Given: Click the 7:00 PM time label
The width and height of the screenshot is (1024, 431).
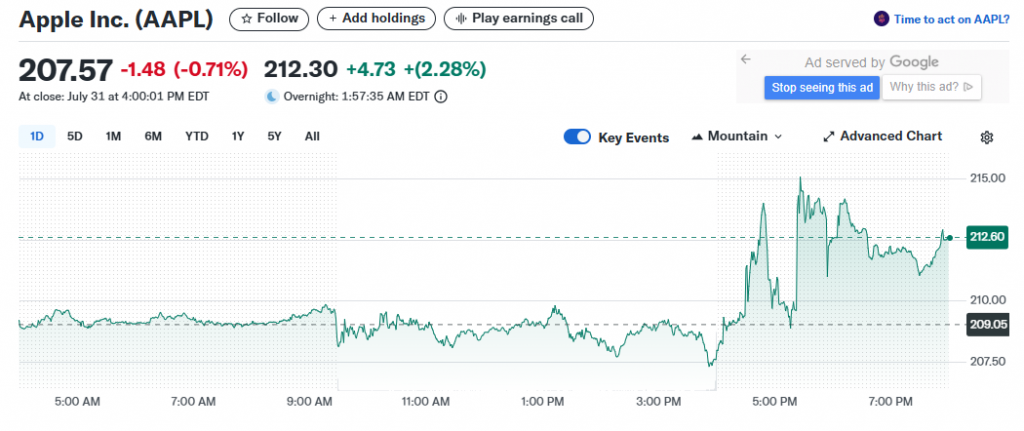Looking at the screenshot, I should pos(893,402).
